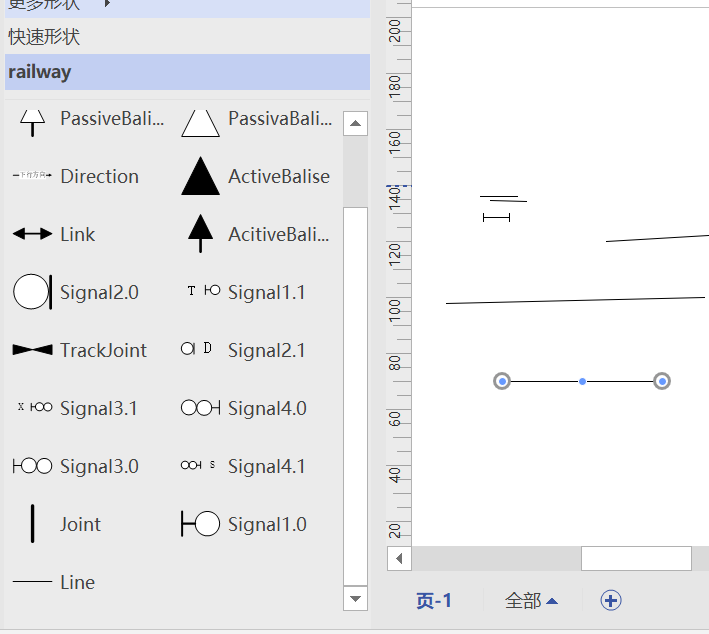709x634 pixels.
Task: Add a new page with plus button
Action: tap(610, 601)
